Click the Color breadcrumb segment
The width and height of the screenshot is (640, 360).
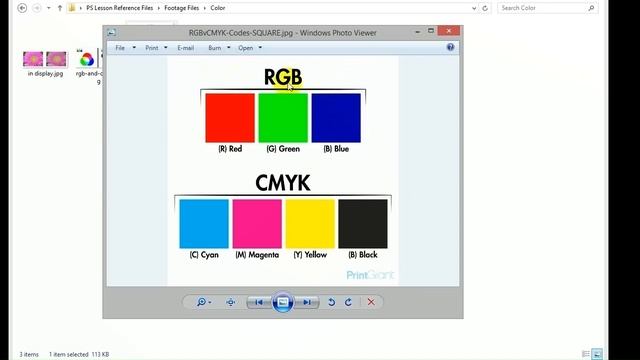pos(218,8)
